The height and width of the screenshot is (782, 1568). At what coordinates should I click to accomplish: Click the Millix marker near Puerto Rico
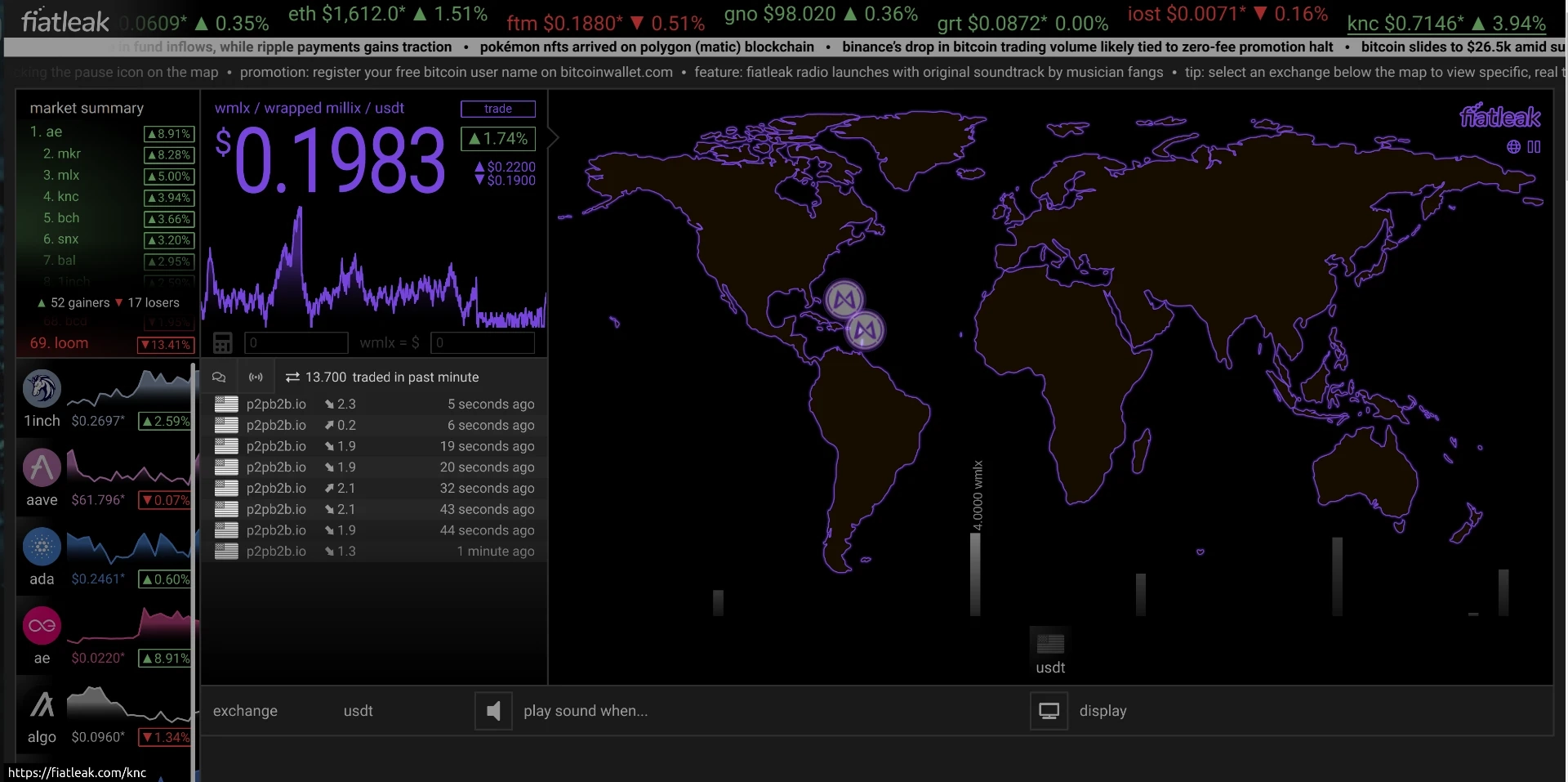(x=865, y=330)
